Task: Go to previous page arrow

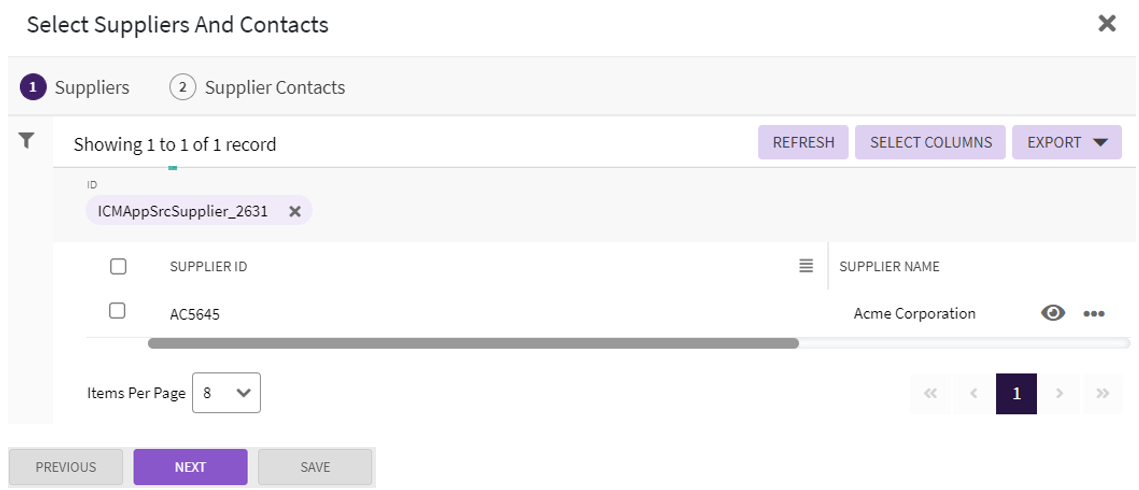Action: coord(974,394)
